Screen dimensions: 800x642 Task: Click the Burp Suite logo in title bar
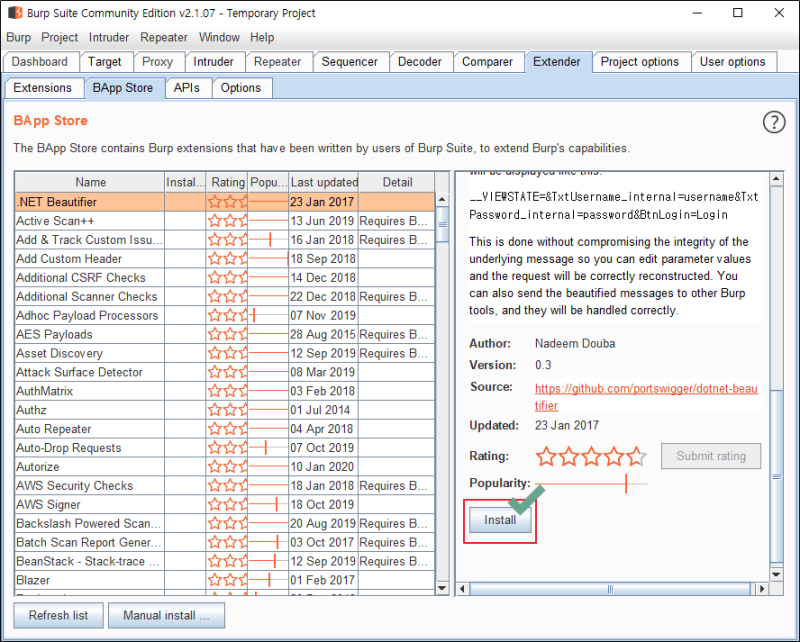(x=15, y=12)
